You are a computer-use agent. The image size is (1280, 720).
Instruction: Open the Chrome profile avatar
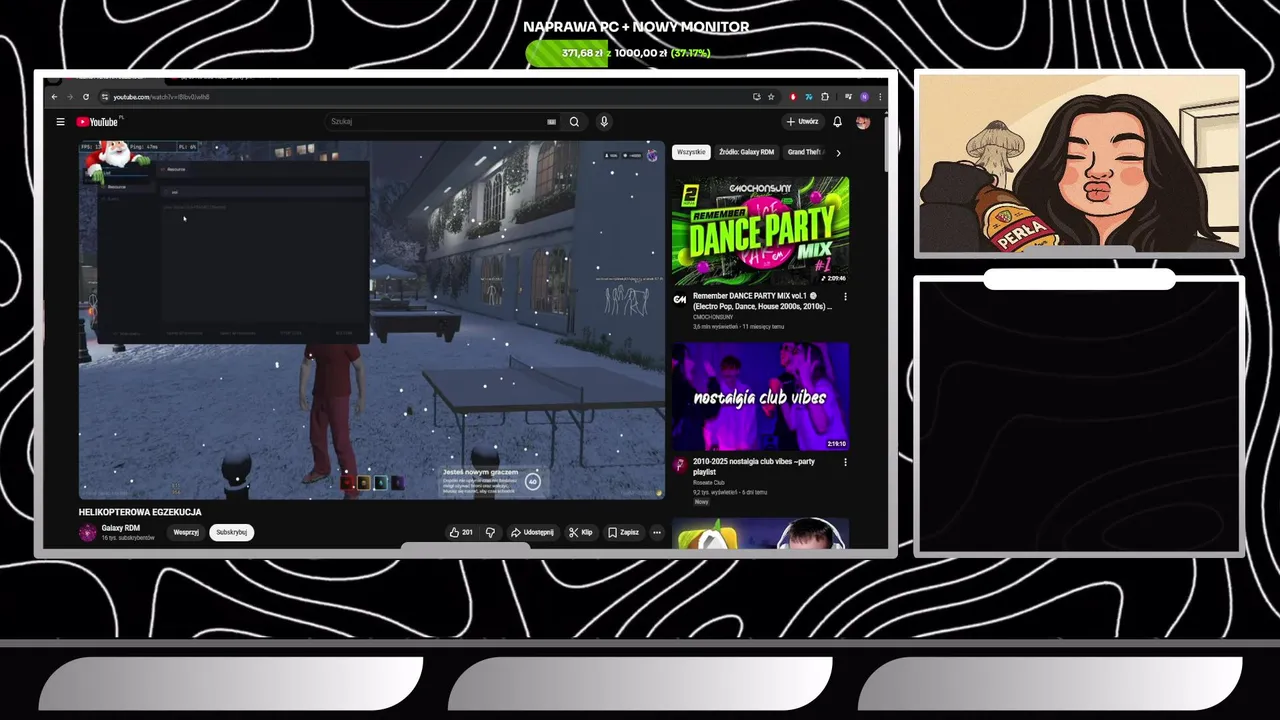point(864,97)
